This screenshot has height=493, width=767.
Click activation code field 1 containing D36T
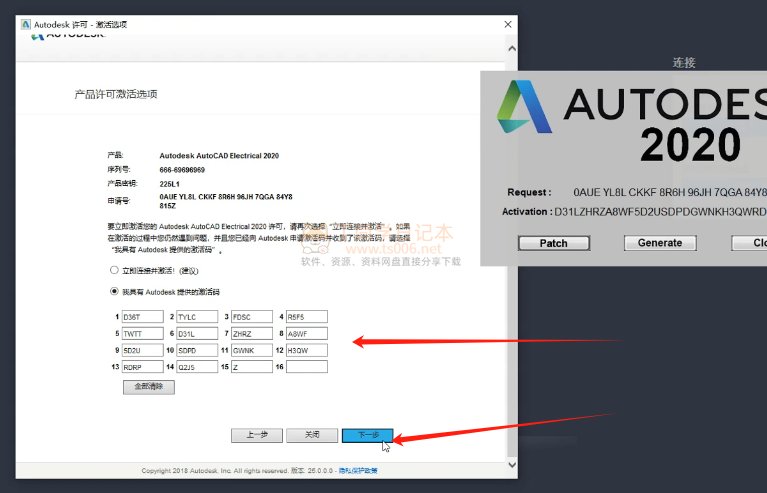point(142,317)
